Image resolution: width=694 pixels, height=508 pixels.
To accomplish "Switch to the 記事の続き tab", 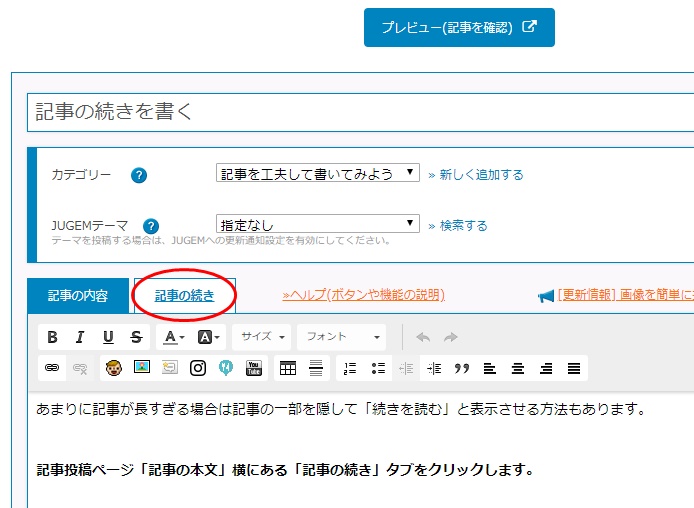I will pos(184,295).
